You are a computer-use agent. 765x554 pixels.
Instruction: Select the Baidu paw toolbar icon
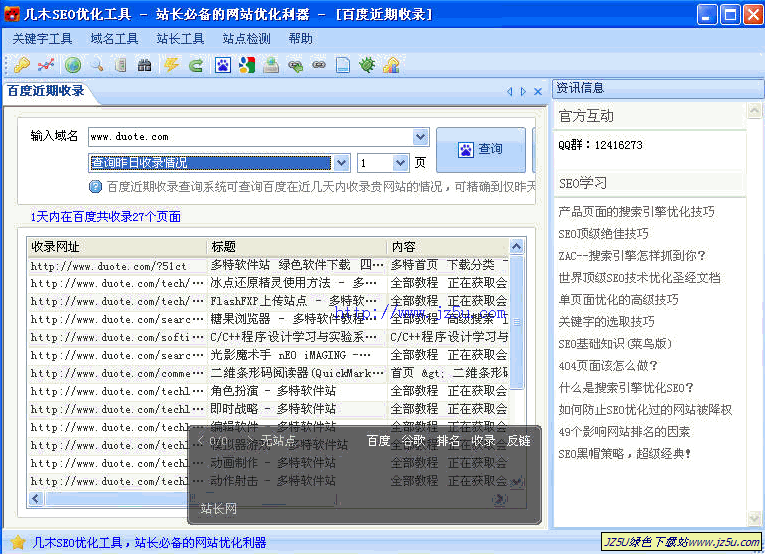(x=222, y=65)
